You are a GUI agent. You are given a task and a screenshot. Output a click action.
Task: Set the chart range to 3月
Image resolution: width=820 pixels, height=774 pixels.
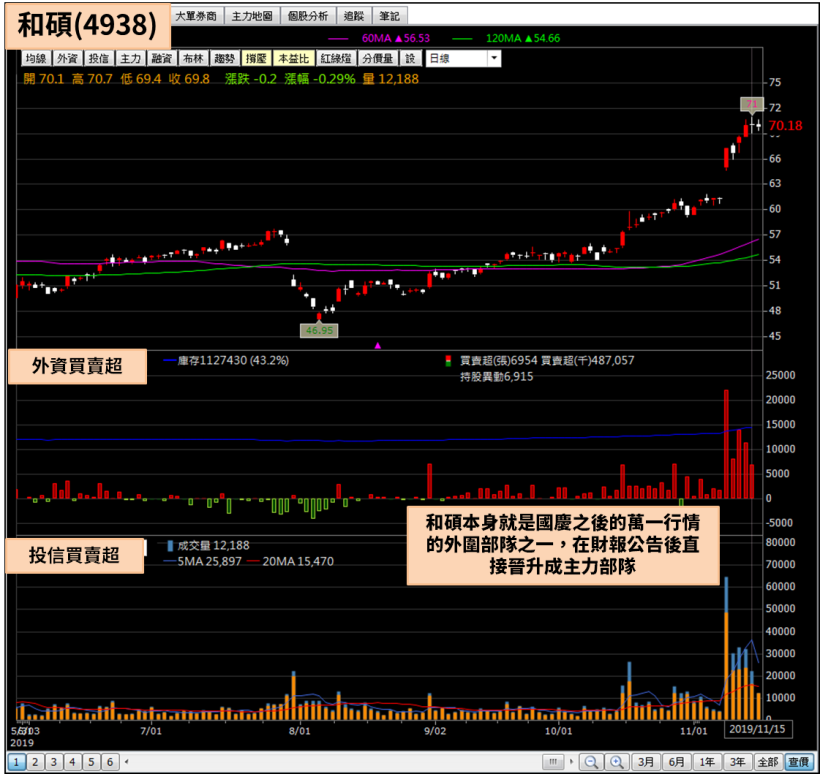[x=645, y=761]
